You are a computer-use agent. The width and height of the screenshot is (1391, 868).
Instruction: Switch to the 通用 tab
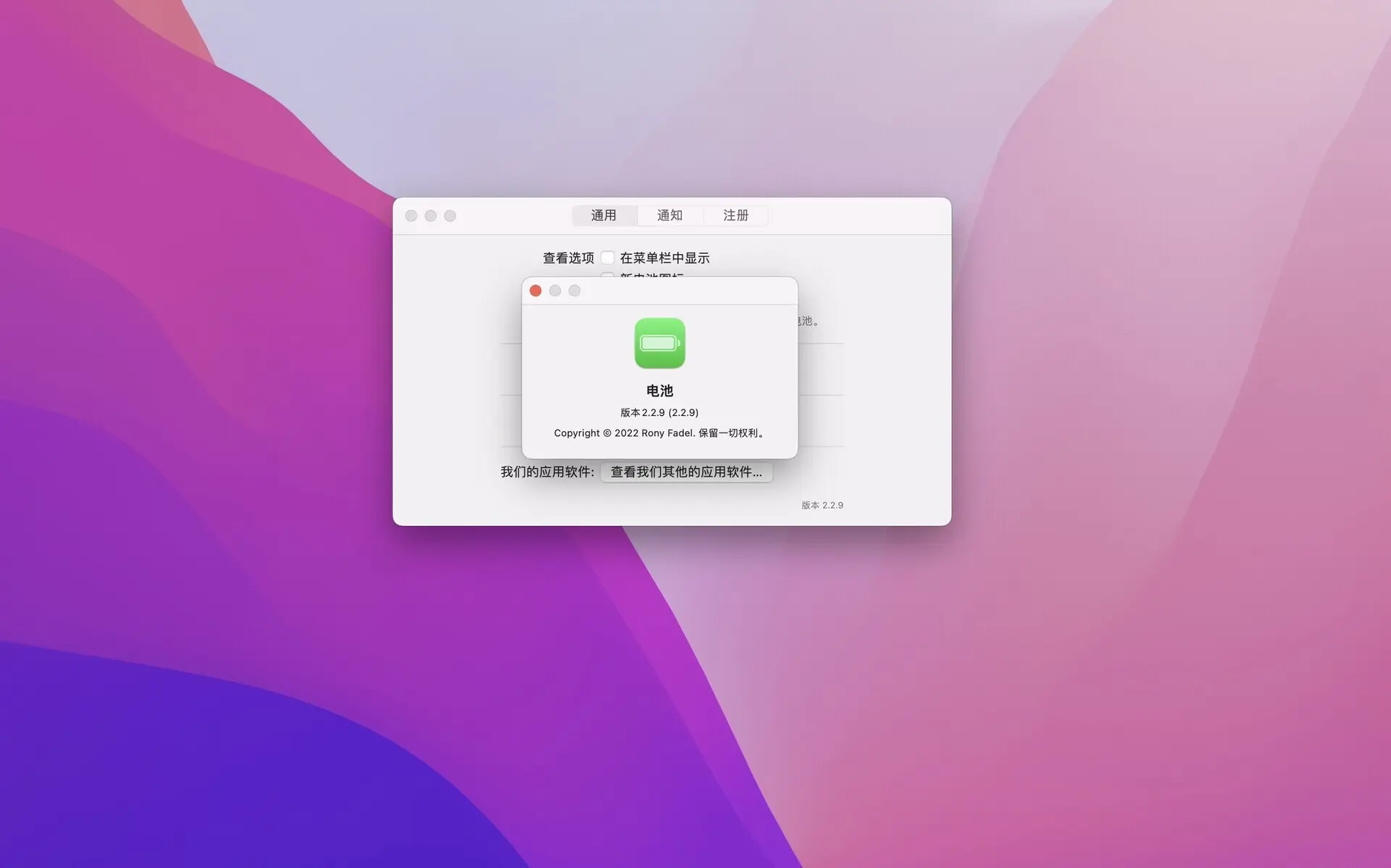coord(603,215)
